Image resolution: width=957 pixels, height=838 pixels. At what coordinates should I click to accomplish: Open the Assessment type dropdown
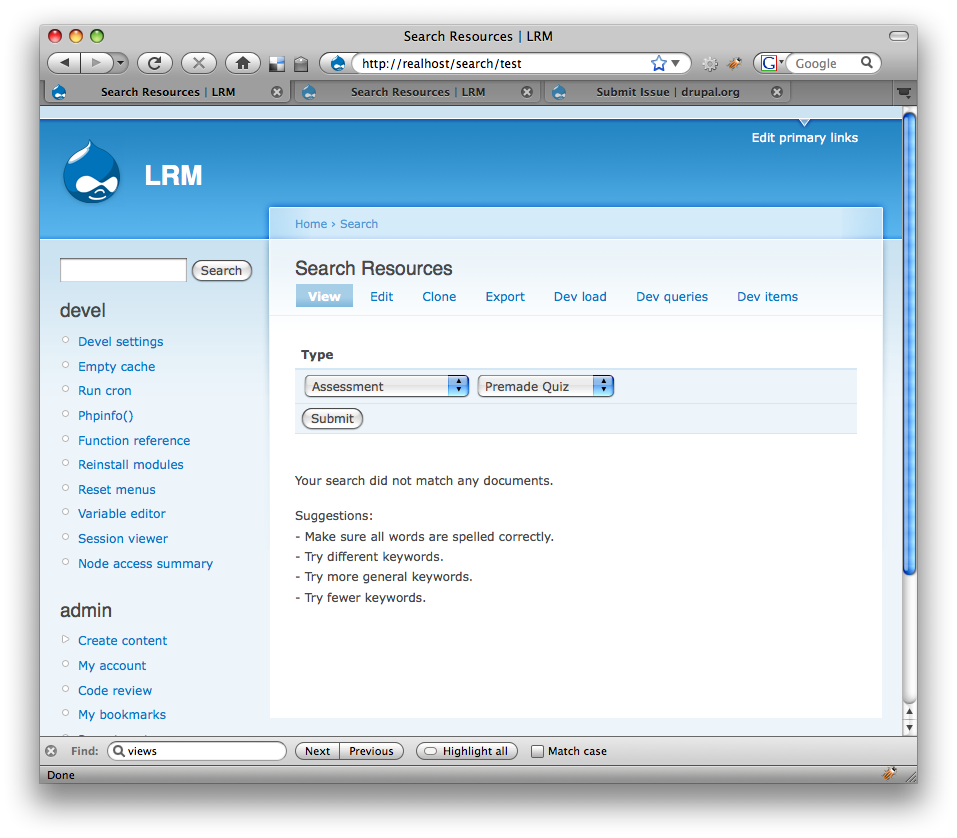click(x=386, y=386)
